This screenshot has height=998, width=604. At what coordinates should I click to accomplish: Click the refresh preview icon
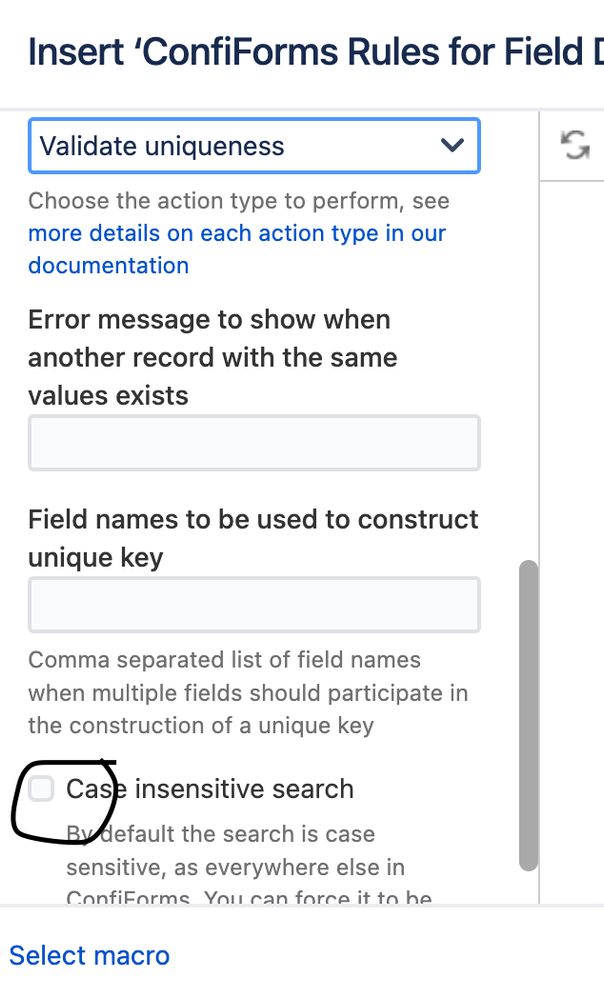point(575,145)
